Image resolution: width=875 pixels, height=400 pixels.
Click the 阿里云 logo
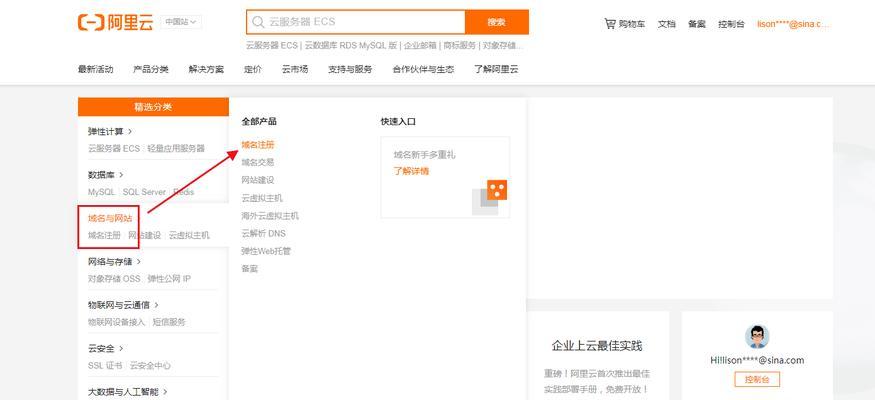116,22
